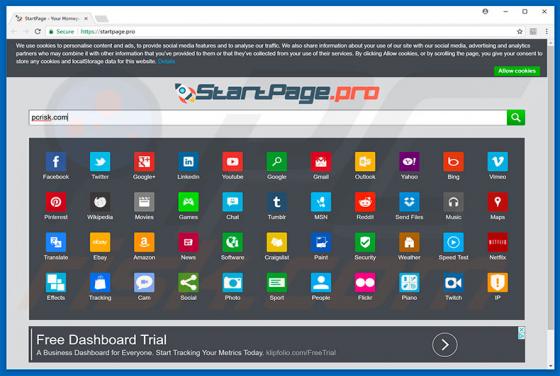The height and width of the screenshot is (376, 560).
Task: Accept with the Allow cookies button
Action: point(517,71)
